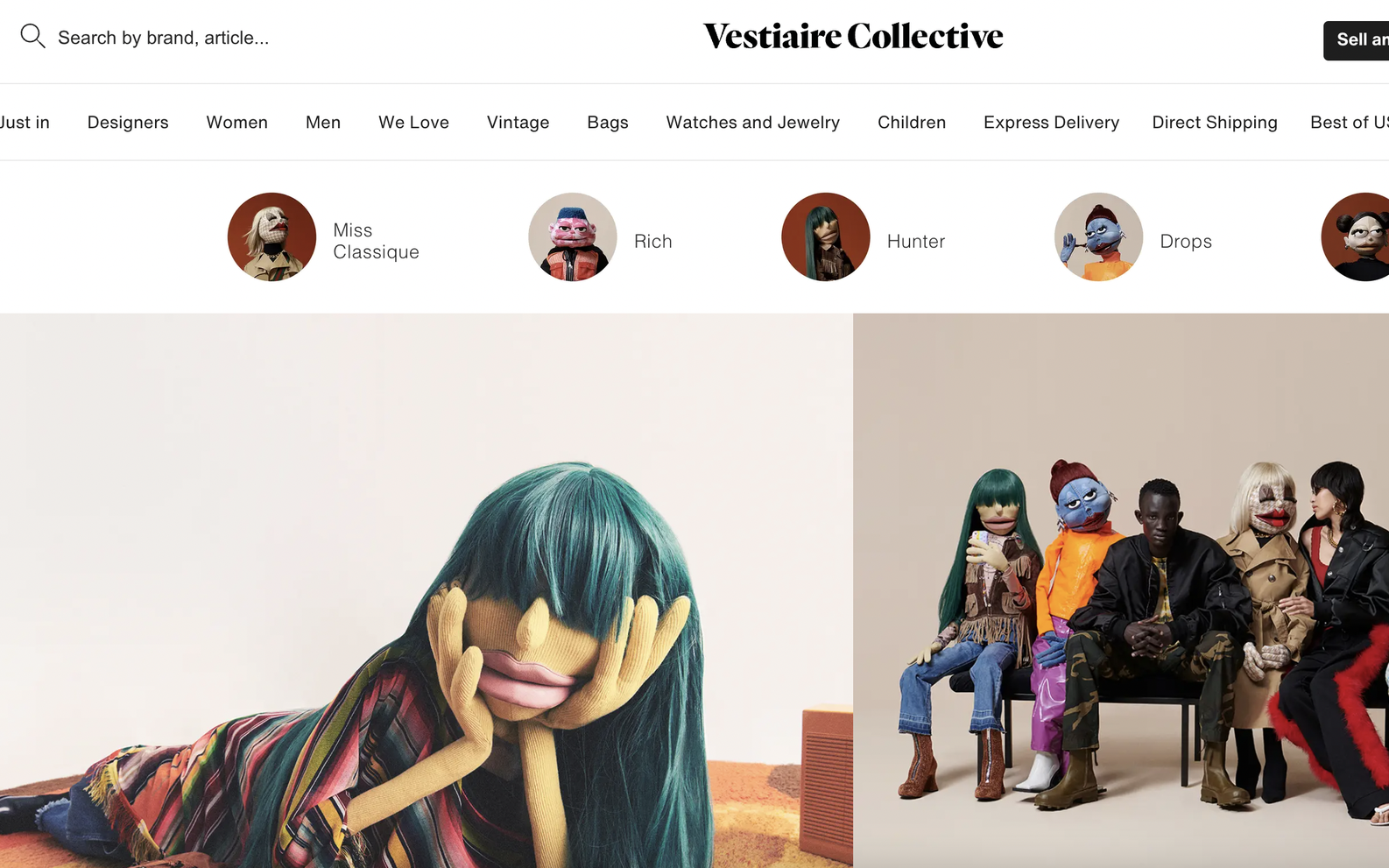Viewport: 1389px width, 868px height.
Task: Open group bench photo banner
Action: pos(1121,590)
